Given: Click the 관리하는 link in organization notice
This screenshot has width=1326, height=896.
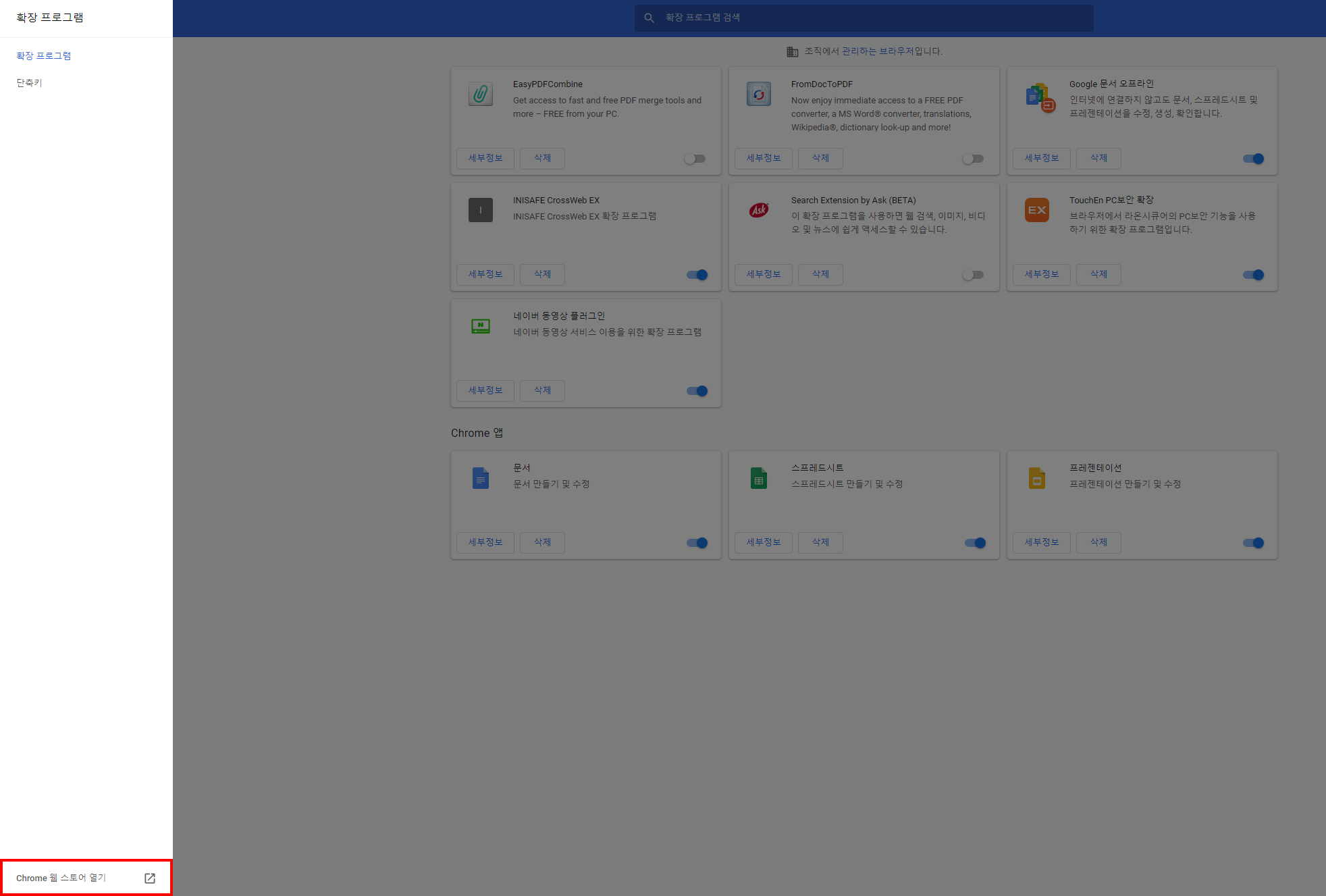Looking at the screenshot, I should (x=859, y=51).
